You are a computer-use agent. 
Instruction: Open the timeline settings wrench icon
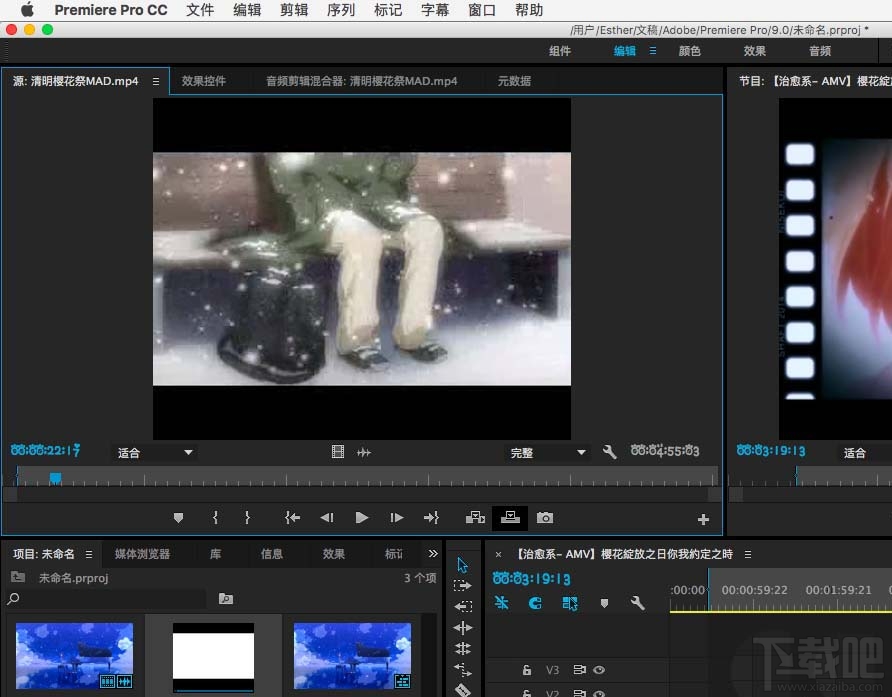tap(636, 603)
